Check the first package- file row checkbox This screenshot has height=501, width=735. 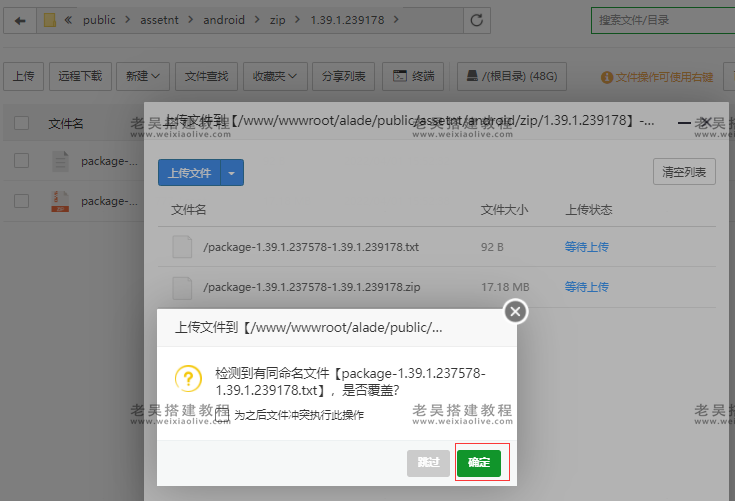(x=22, y=161)
